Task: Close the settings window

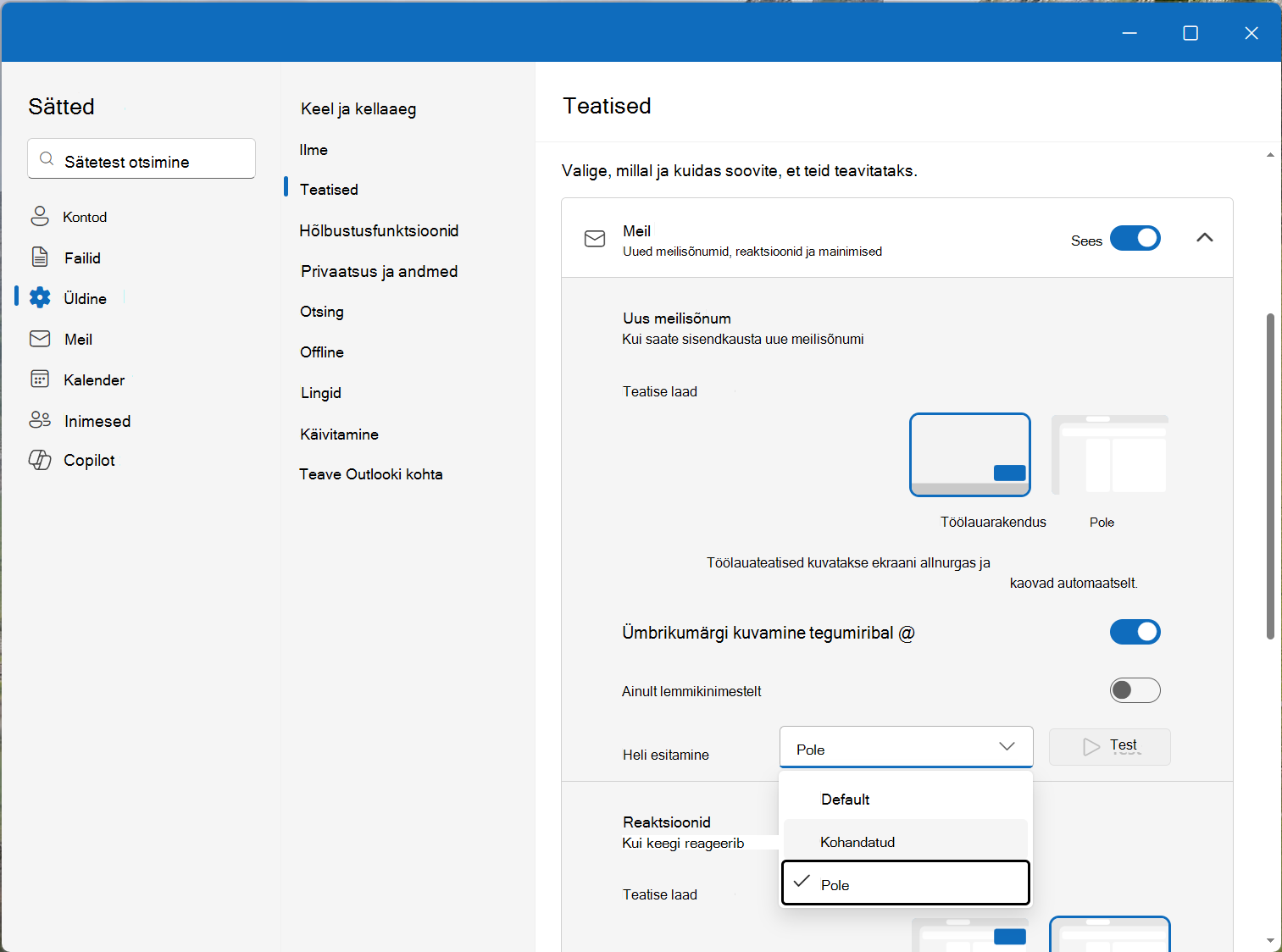Action: point(1251,33)
